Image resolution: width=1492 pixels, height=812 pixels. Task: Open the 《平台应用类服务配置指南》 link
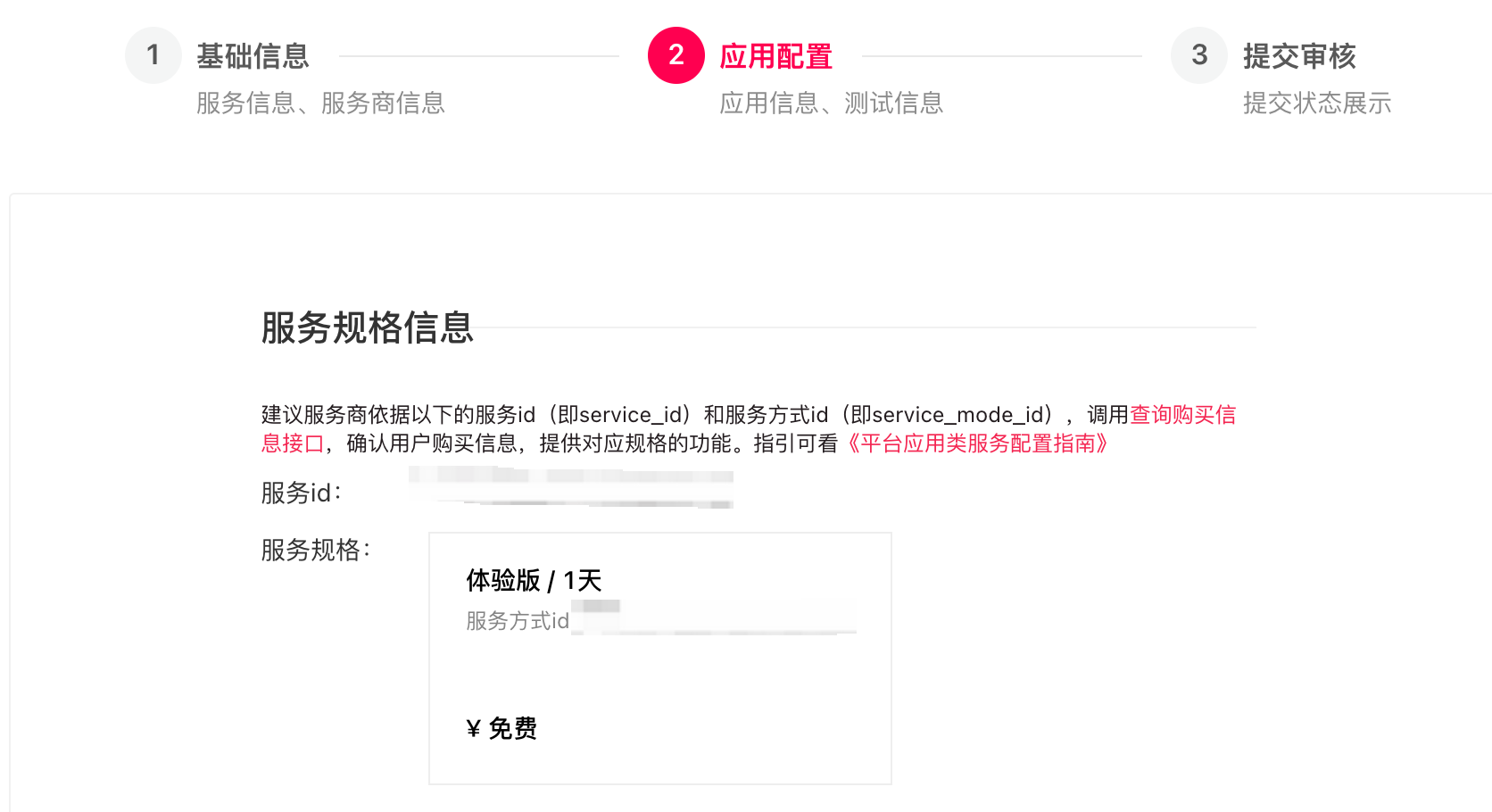coord(977,443)
